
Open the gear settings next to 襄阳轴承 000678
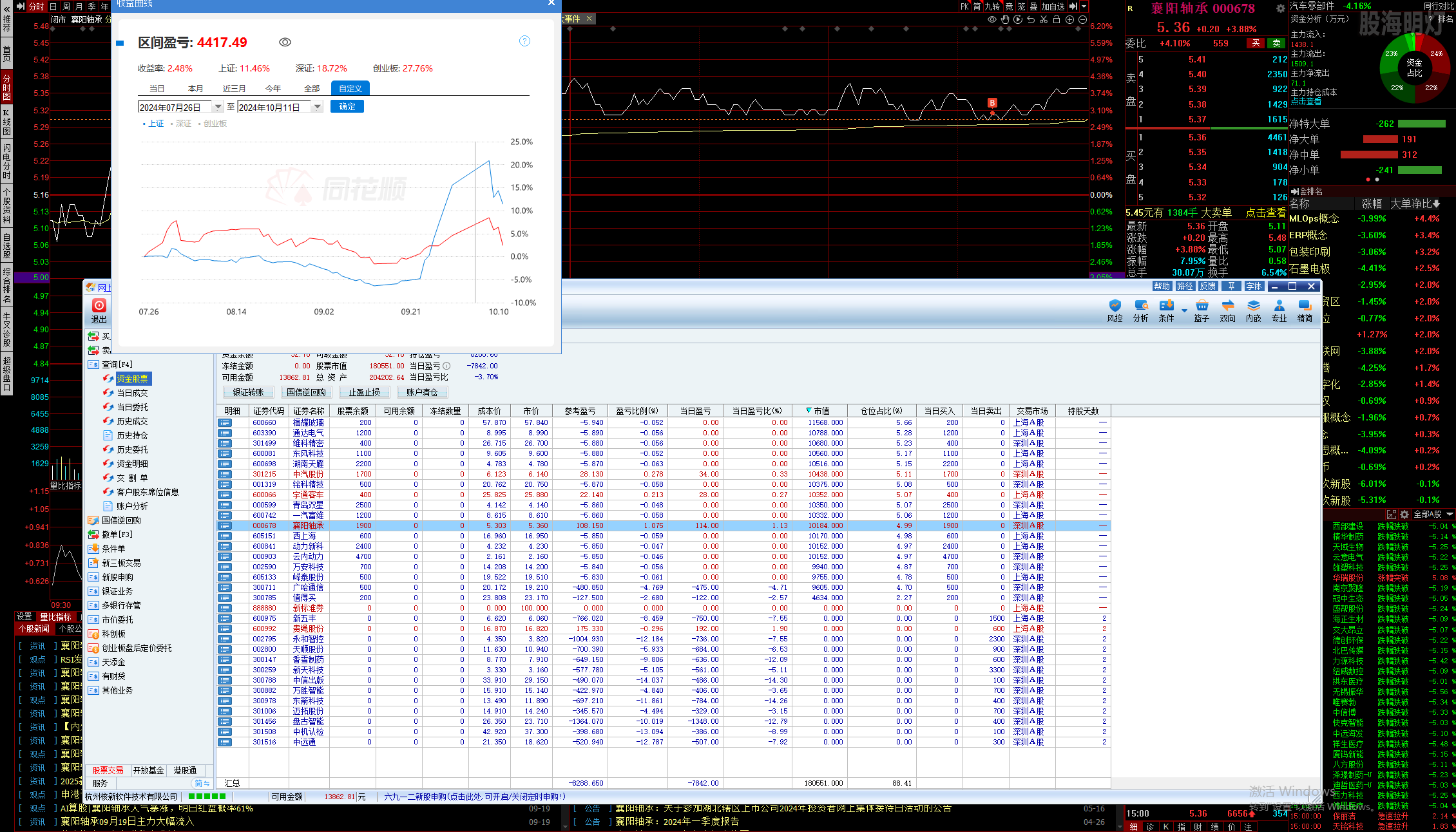(1281, 8)
